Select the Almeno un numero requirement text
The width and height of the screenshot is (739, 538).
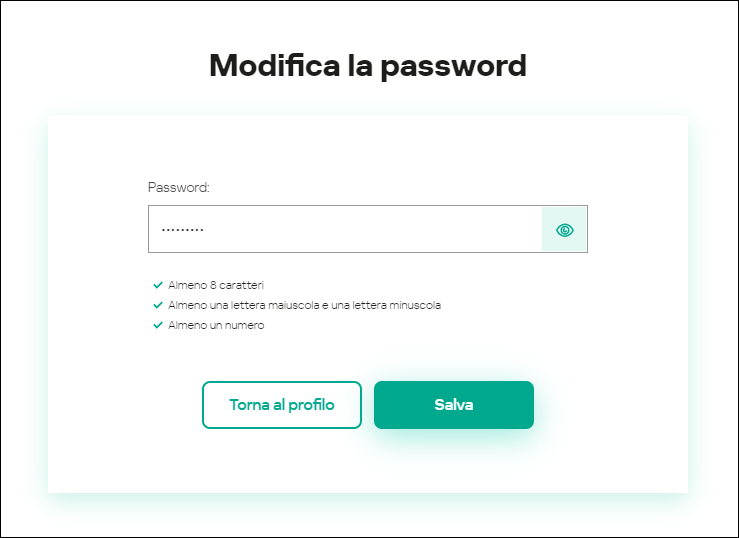click(216, 325)
